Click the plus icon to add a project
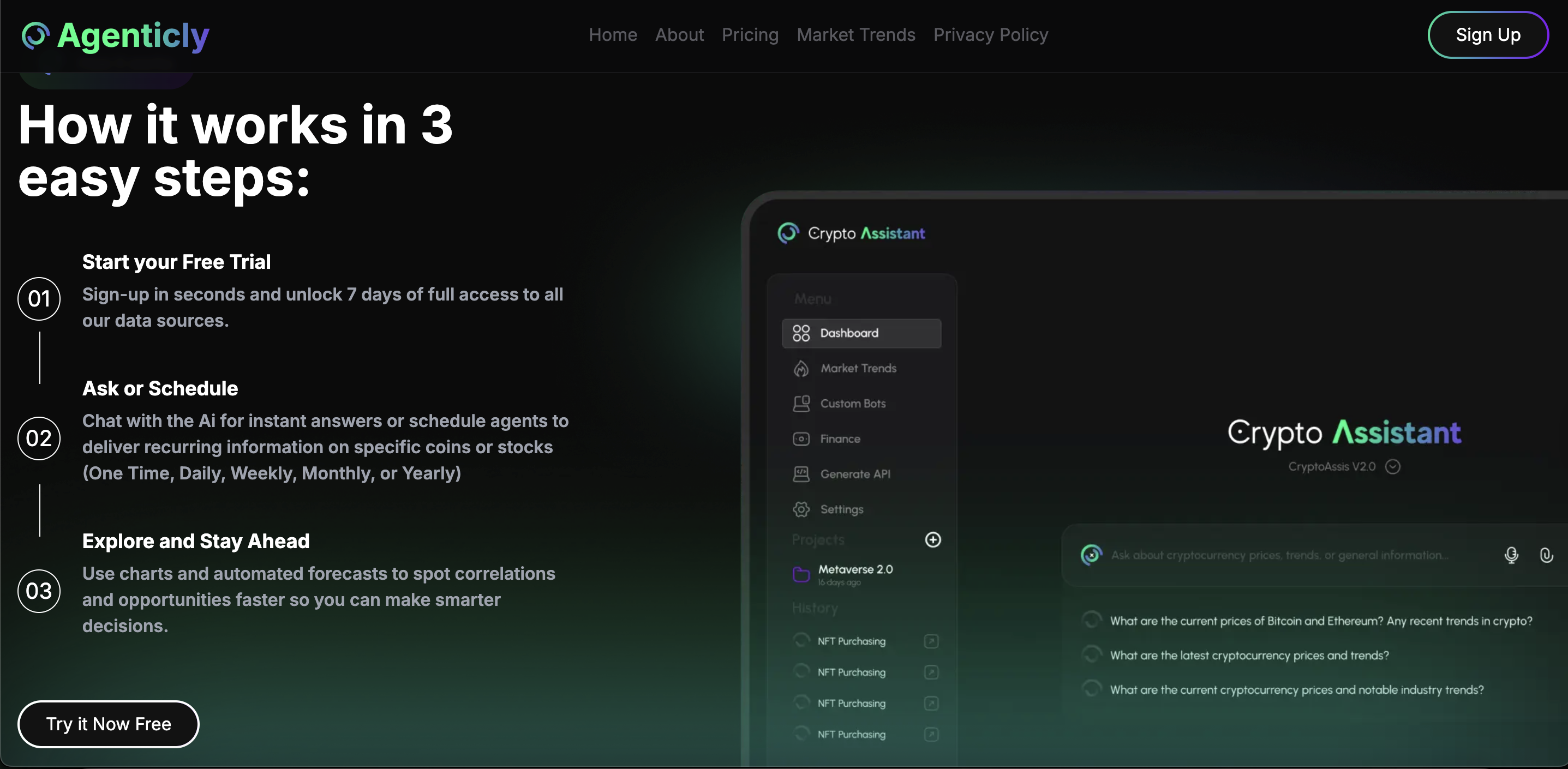Screen dimensions: 1568x769 (x=933, y=540)
